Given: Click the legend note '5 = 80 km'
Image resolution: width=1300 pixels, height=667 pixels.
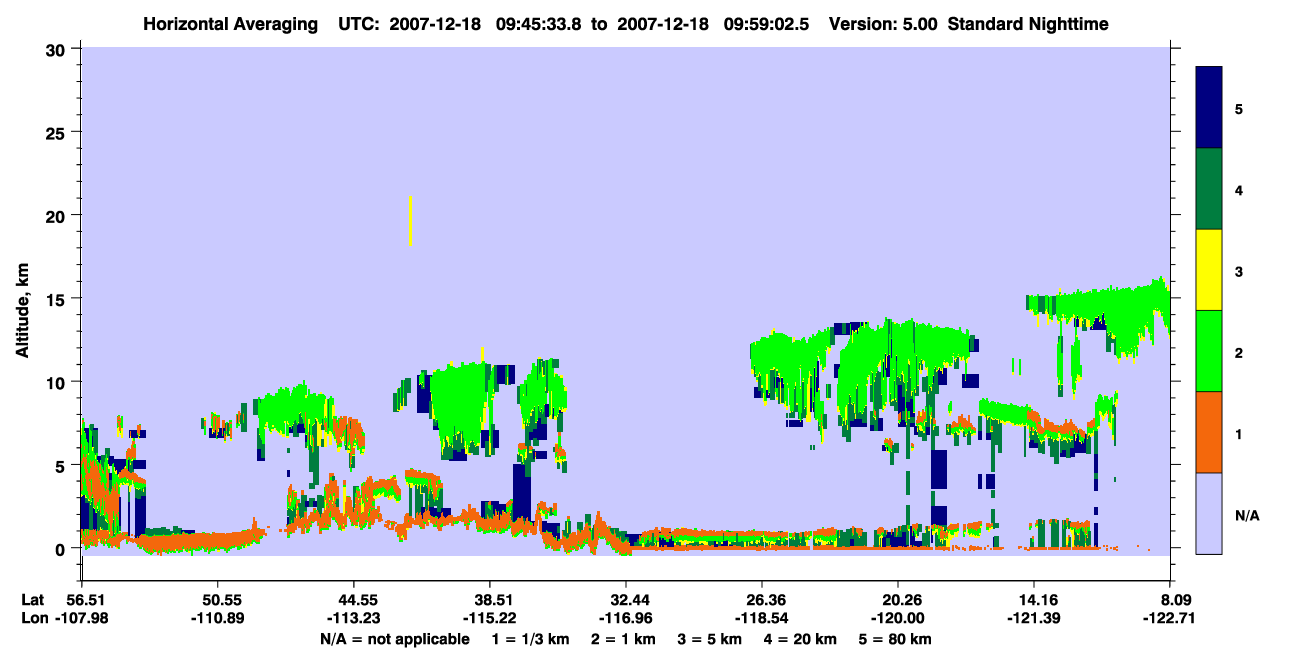Looking at the screenshot, I should click(x=896, y=639).
